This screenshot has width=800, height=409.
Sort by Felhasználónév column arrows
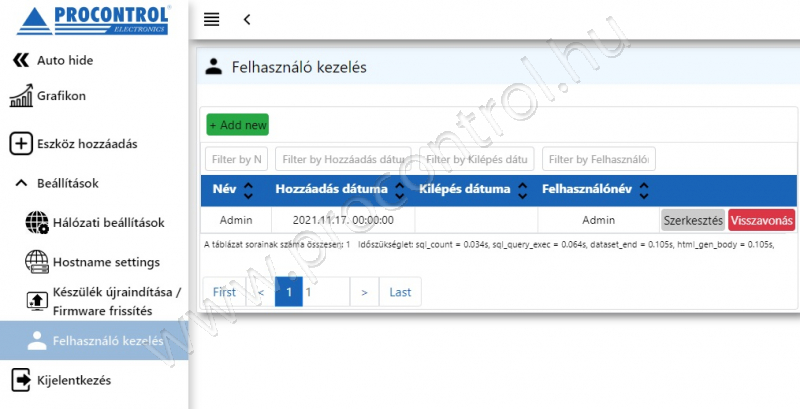pos(644,189)
